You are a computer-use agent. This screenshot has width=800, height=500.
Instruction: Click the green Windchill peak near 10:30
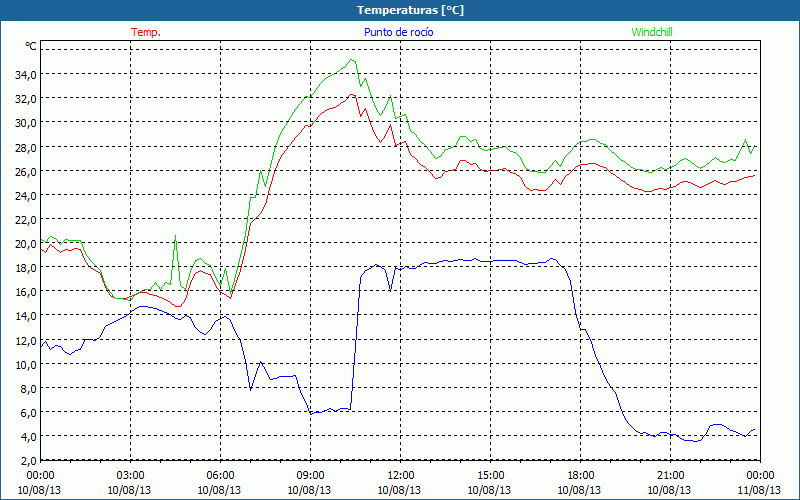pyautogui.click(x=351, y=60)
